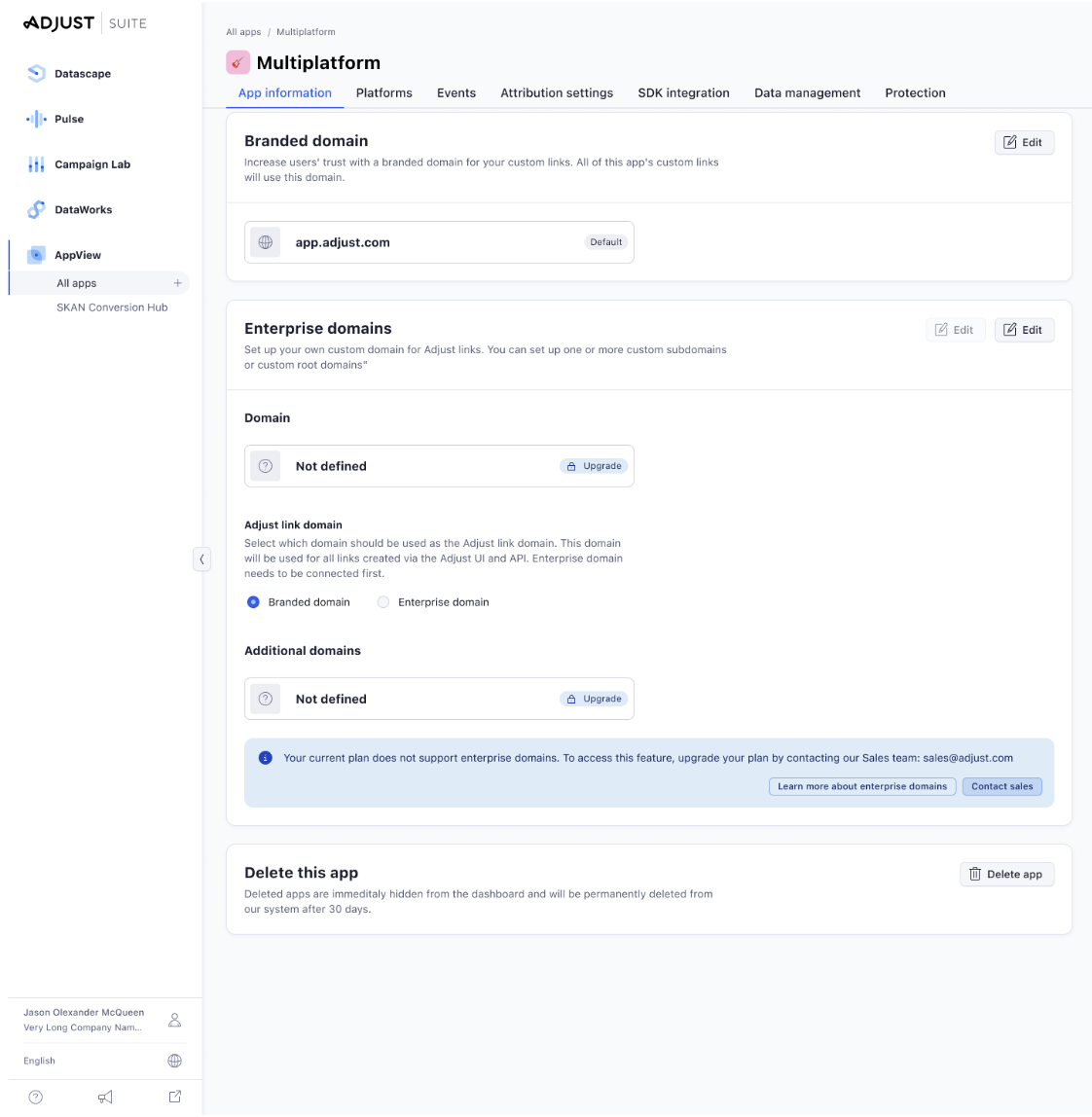Open DataWorks from the sidebar
The width and height of the screenshot is (1092, 1117).
[x=69, y=209]
